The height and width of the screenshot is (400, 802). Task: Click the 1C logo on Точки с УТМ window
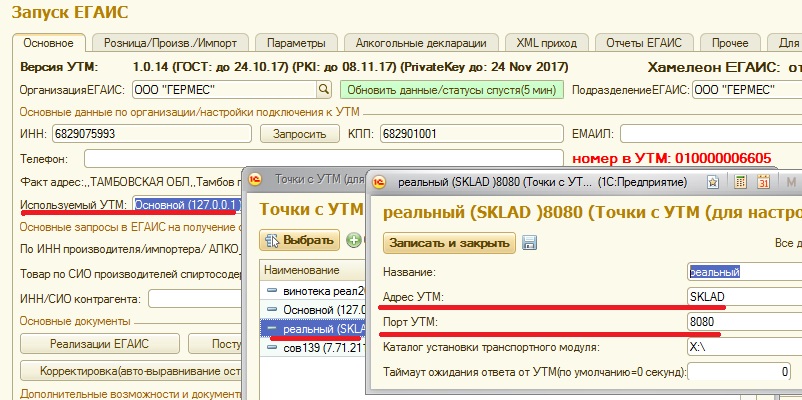256,179
